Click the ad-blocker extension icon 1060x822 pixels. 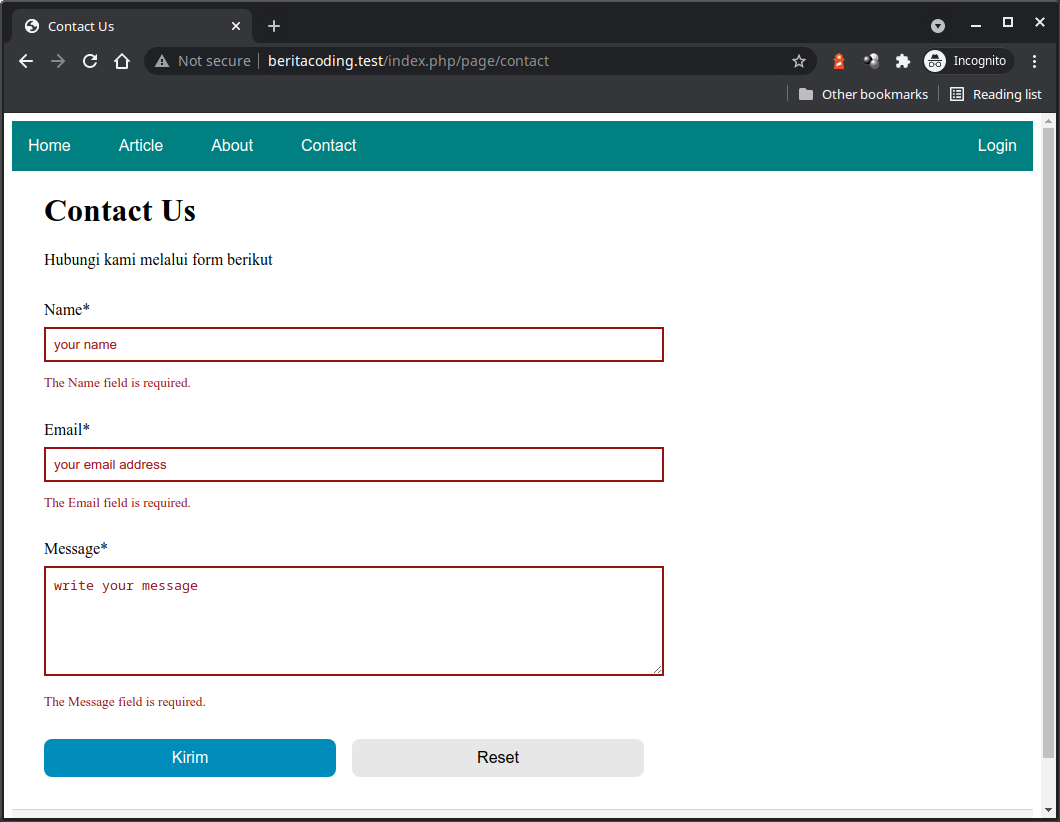(x=838, y=61)
